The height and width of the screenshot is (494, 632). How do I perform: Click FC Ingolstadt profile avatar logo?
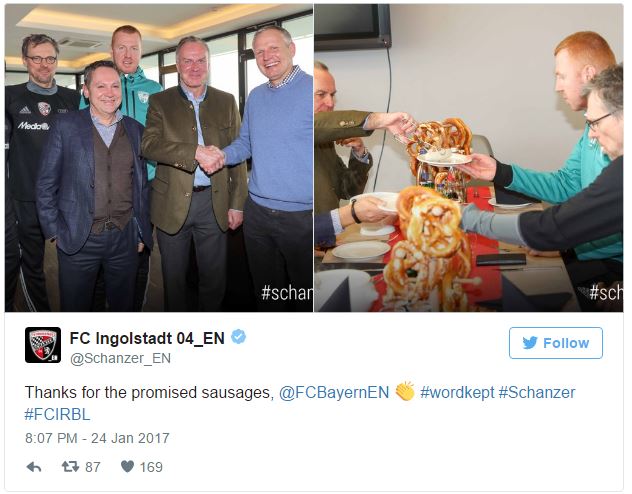coord(43,345)
